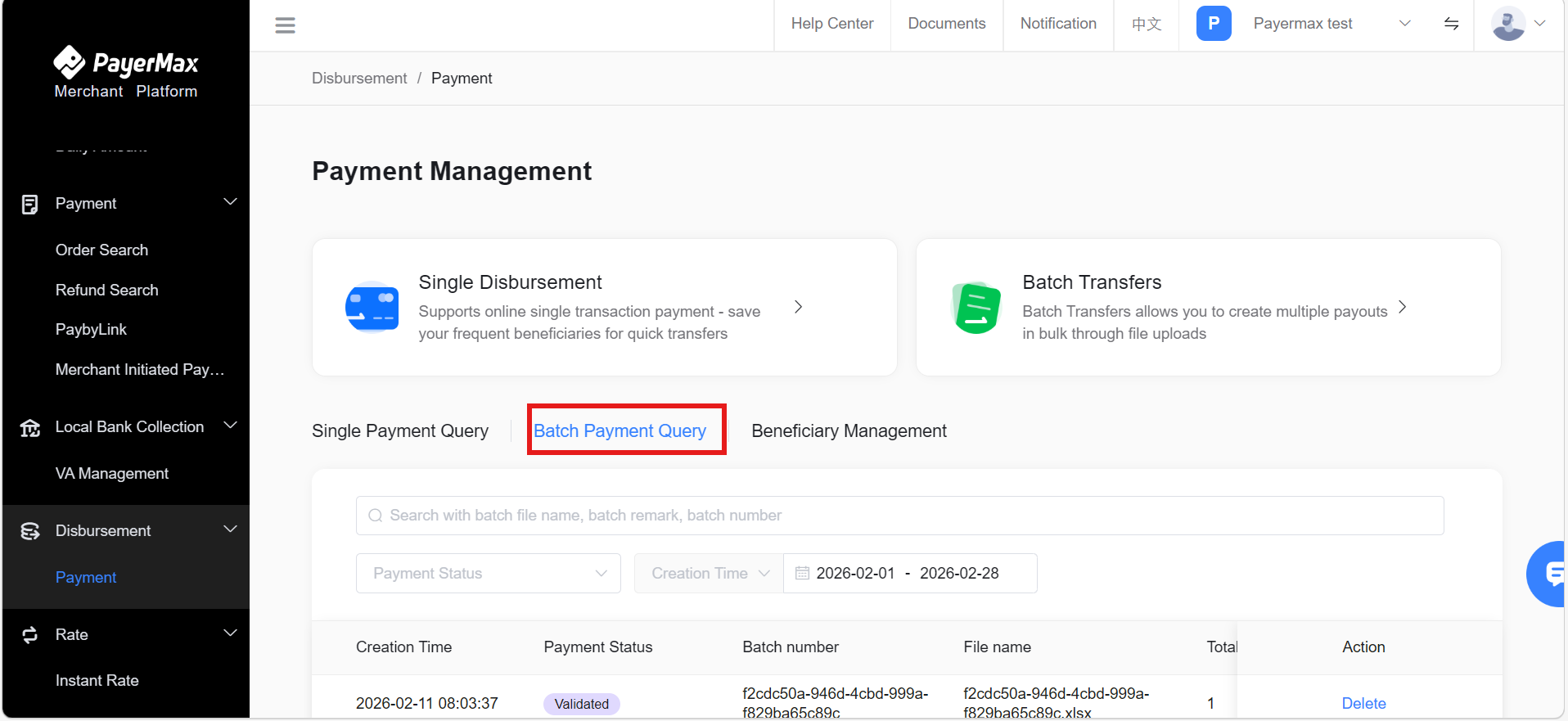The image size is (1568, 721).
Task: Open Batch Transfers via its arrow
Action: click(x=1403, y=307)
